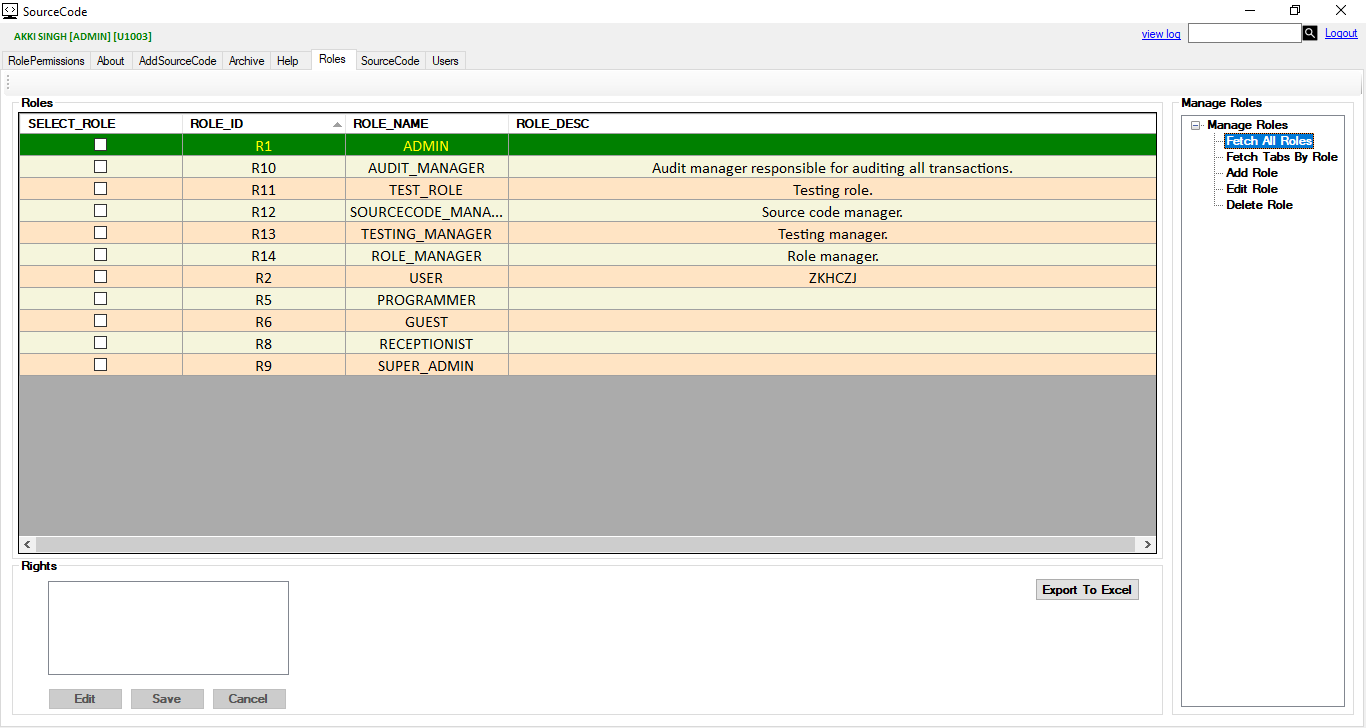Click the 'Source code manager.' cell
The image size is (1366, 728).
(x=832, y=212)
